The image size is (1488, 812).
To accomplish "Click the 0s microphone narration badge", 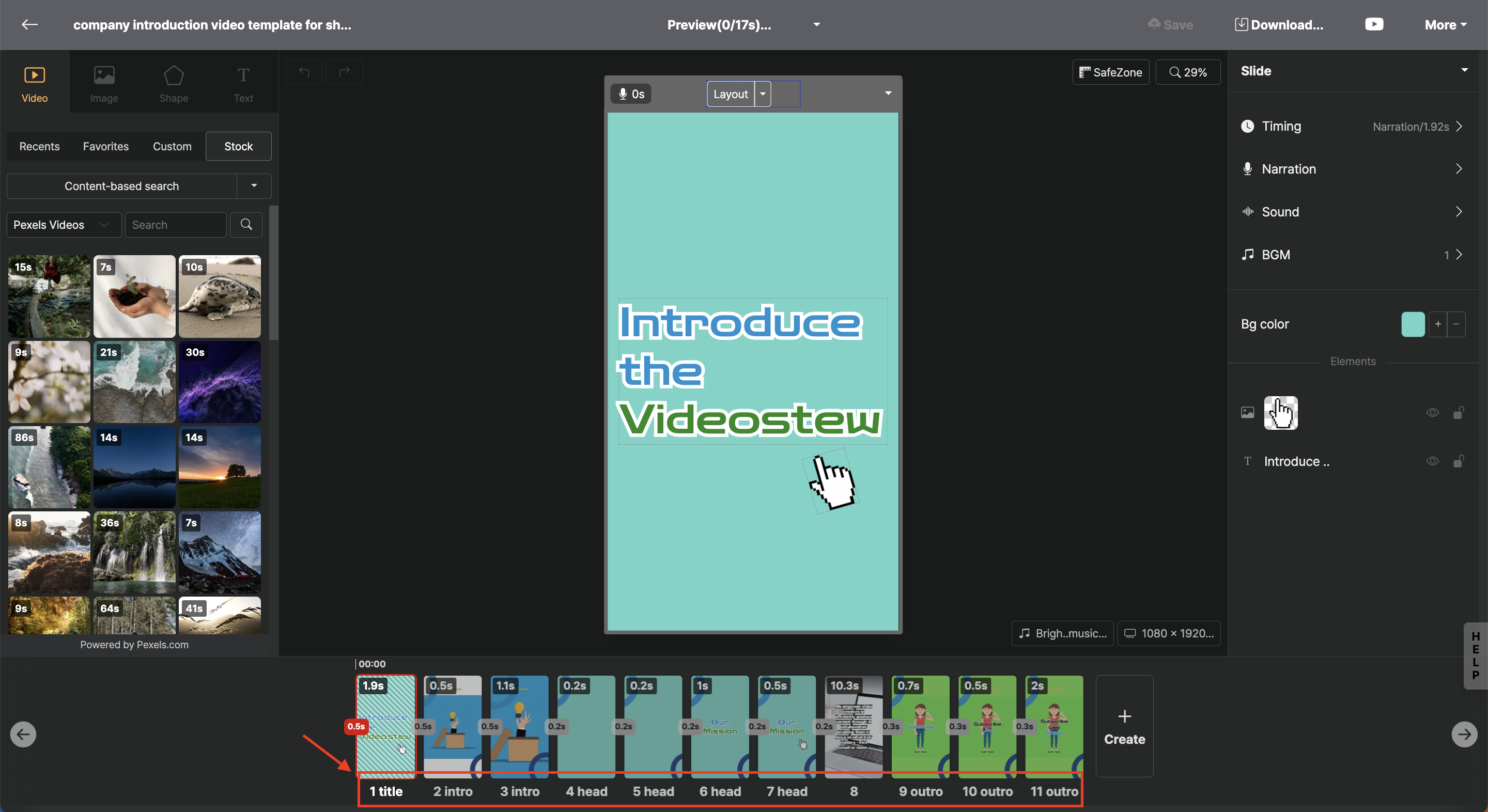I will coord(631,93).
